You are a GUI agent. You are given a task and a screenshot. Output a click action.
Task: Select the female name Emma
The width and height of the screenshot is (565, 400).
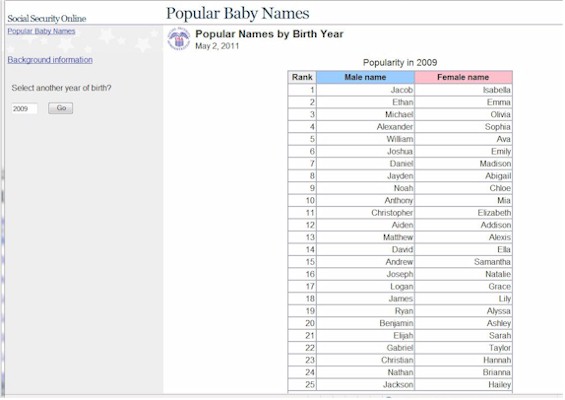[499, 102]
